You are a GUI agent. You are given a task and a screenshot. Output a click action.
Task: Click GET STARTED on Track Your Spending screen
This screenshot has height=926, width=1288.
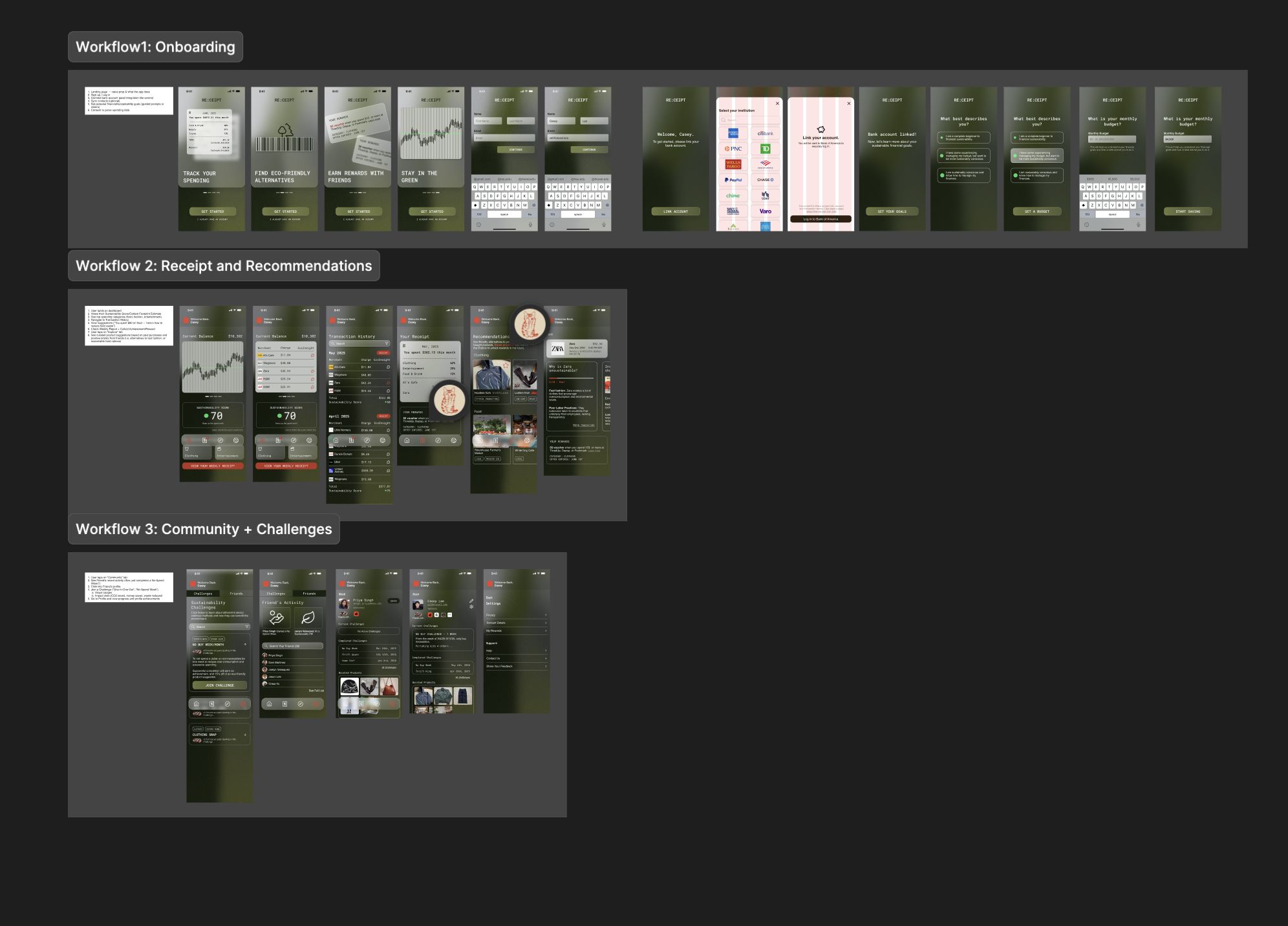pyautogui.click(x=212, y=211)
